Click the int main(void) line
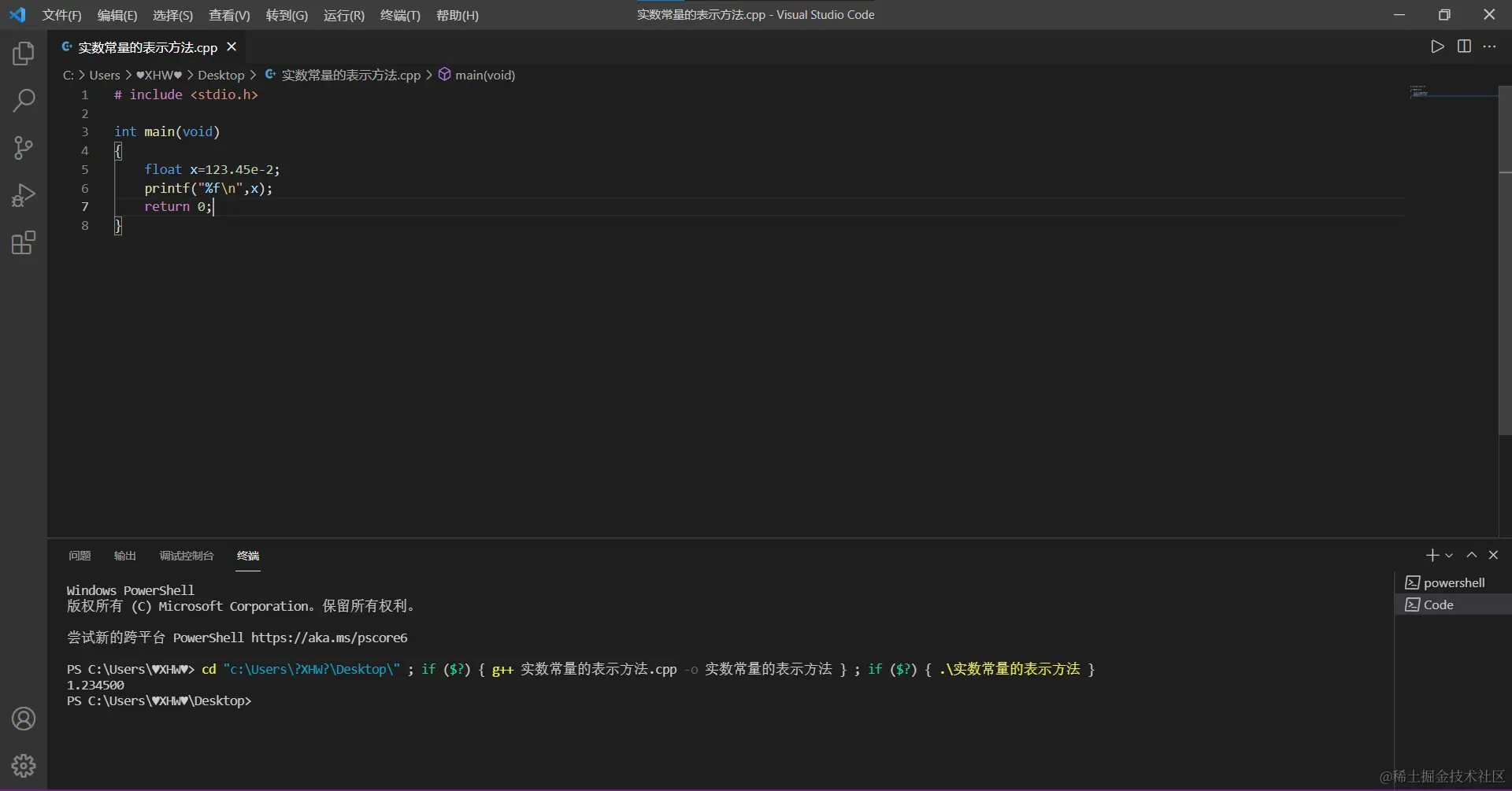1512x791 pixels. 167,131
